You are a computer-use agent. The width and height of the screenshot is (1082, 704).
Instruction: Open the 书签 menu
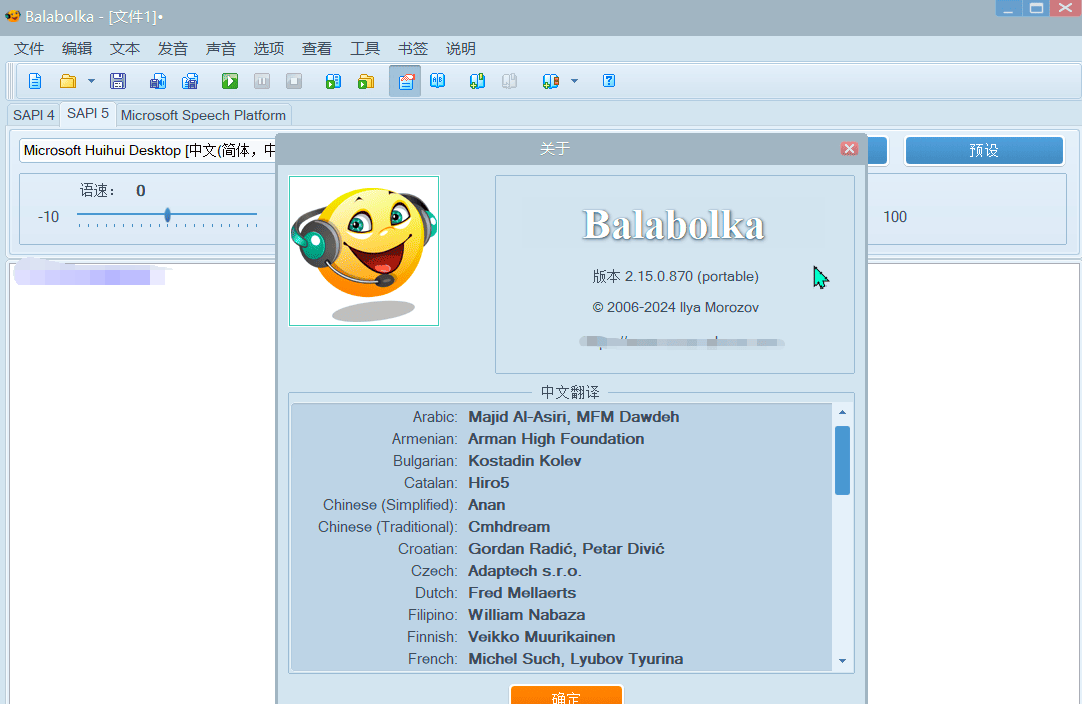pos(413,49)
